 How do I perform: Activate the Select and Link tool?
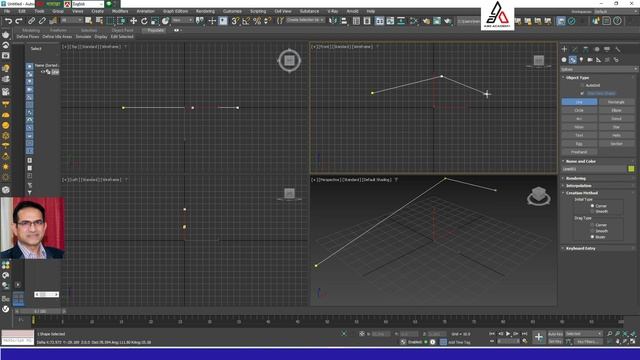[x=31, y=21]
